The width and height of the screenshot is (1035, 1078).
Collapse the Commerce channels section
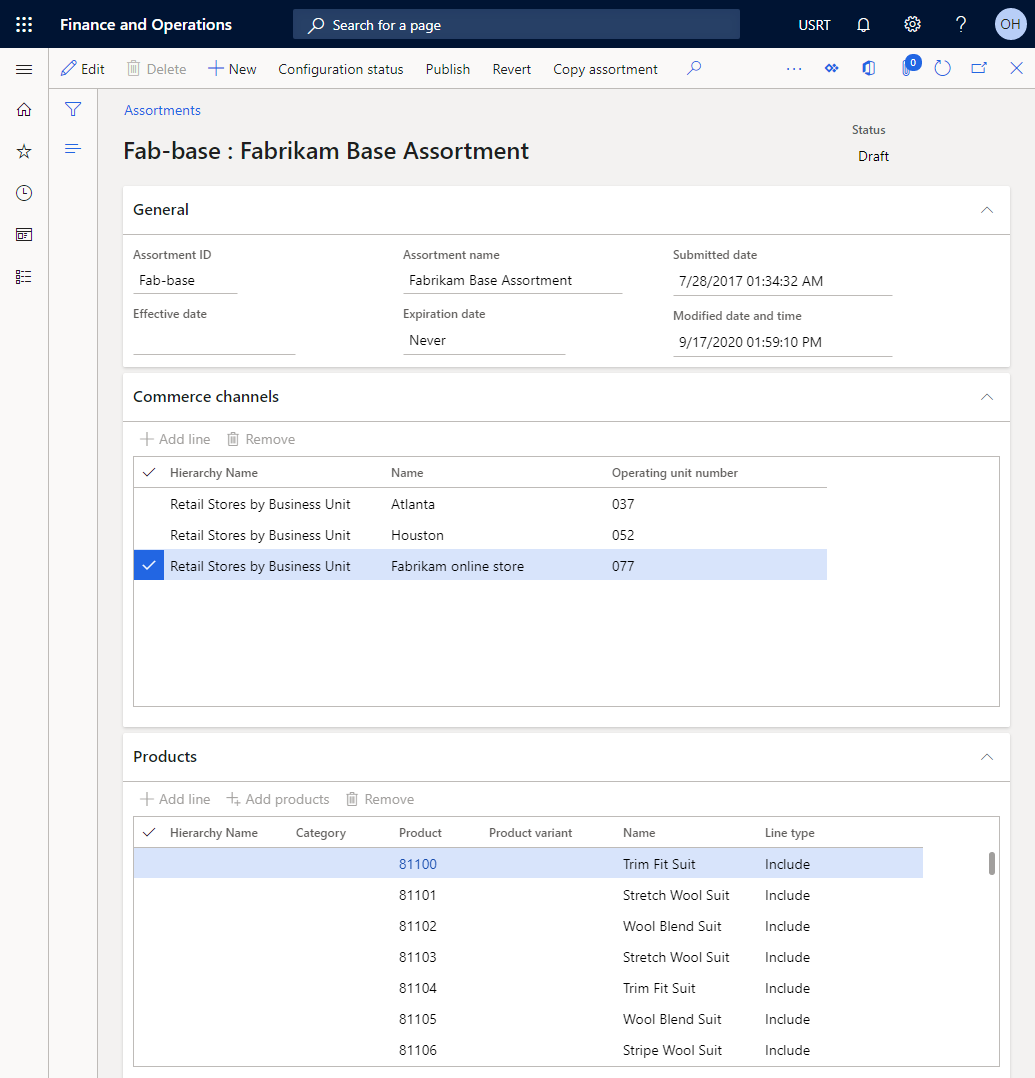[x=987, y=397]
